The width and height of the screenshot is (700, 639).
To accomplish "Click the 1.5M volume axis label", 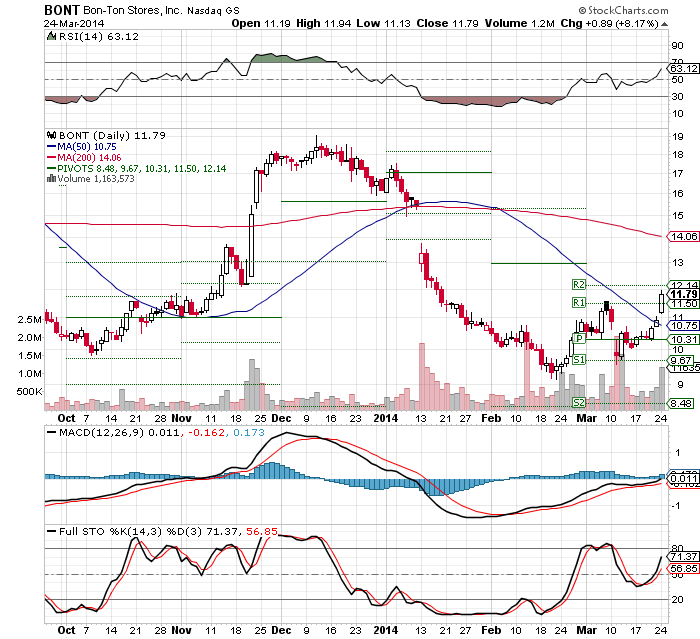I will (x=29, y=355).
